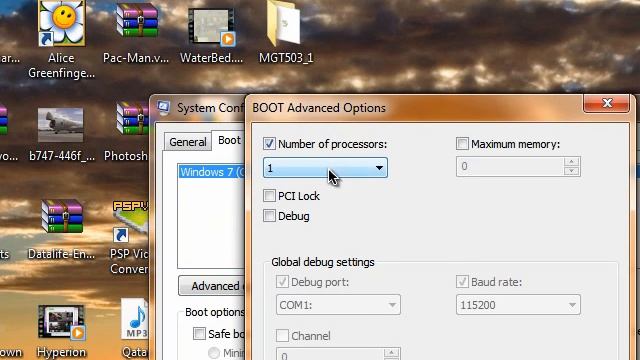The height and width of the screenshot is (360, 640).
Task: Click the Advanced options button
Action: [x=211, y=286]
